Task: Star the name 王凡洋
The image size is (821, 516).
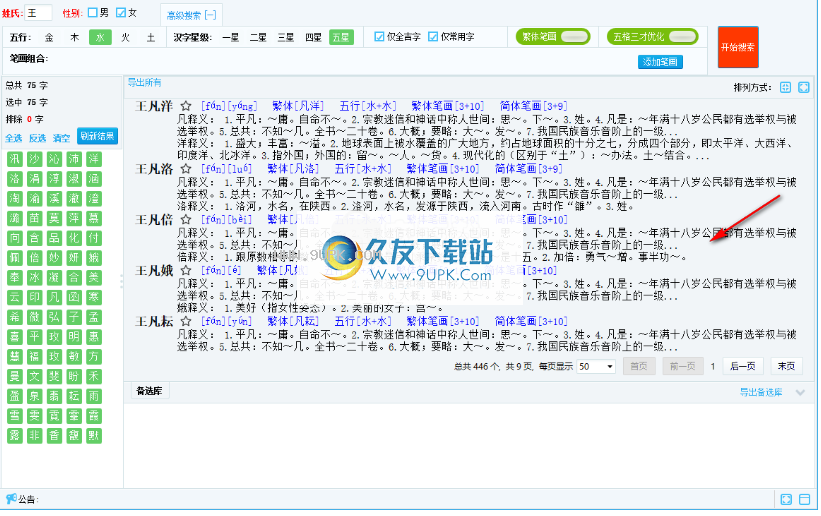Action: (185, 106)
